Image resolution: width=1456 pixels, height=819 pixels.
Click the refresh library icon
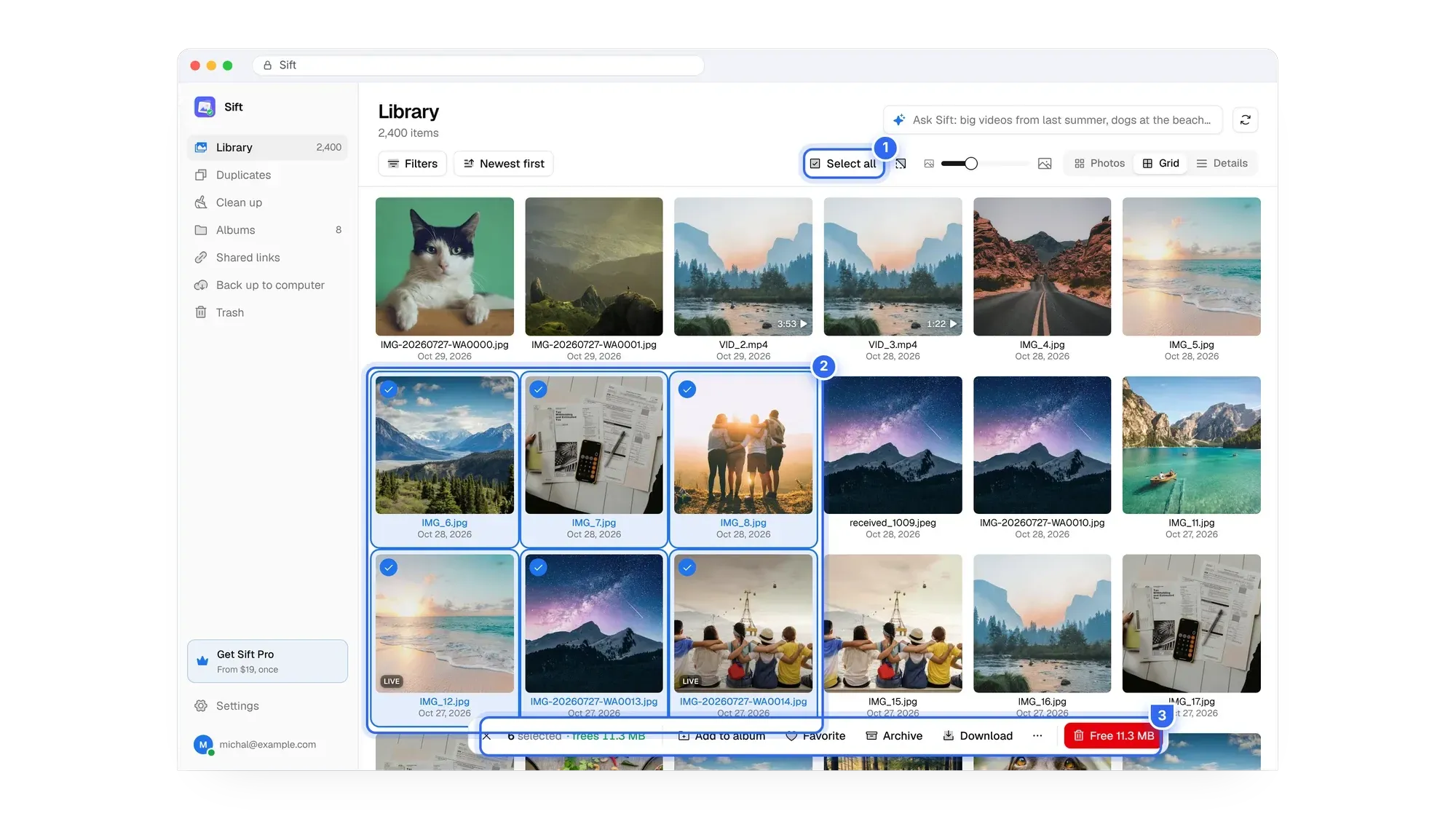tap(1245, 120)
